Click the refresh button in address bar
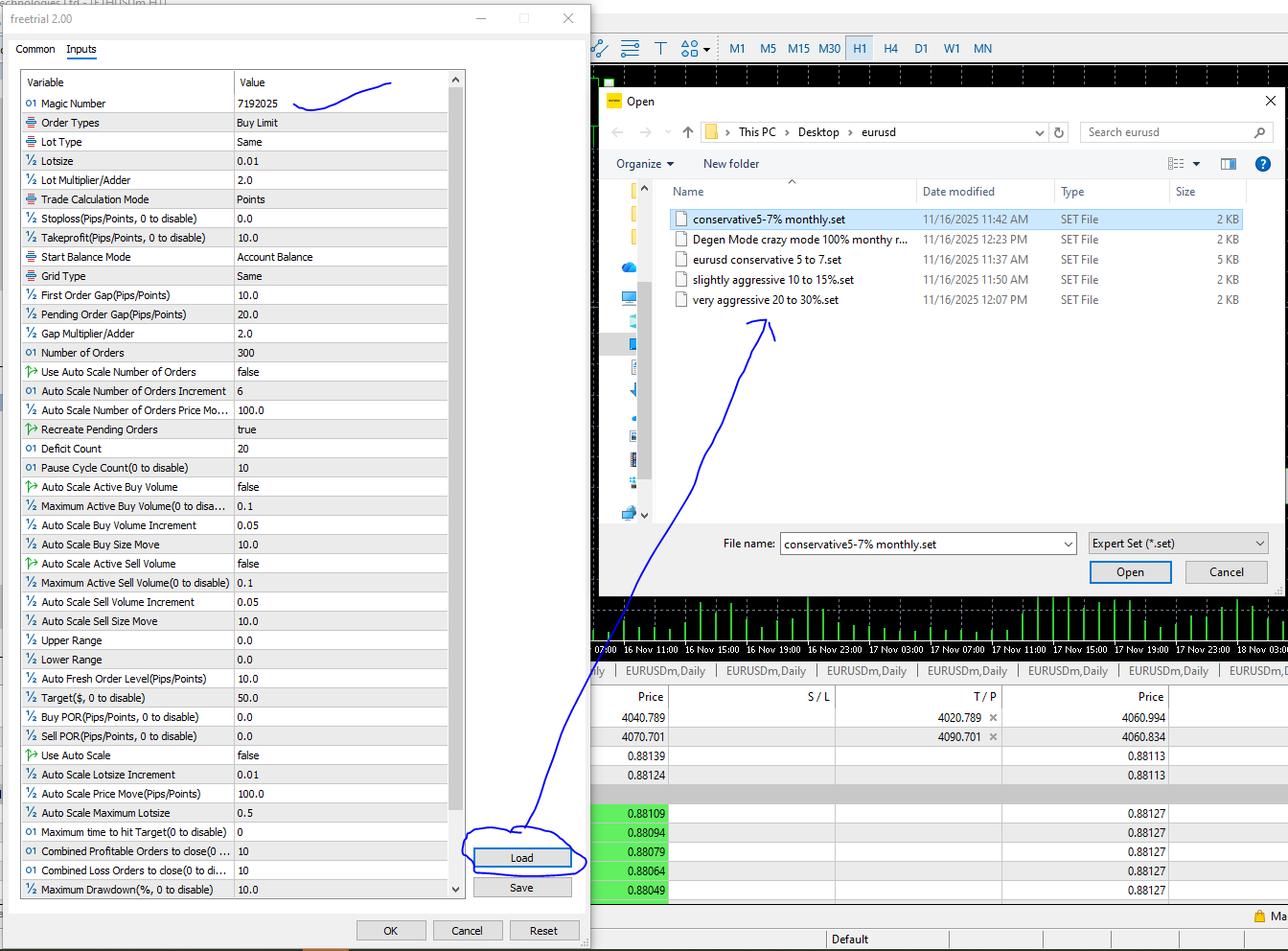The height and width of the screenshot is (951, 1288). click(x=1059, y=132)
